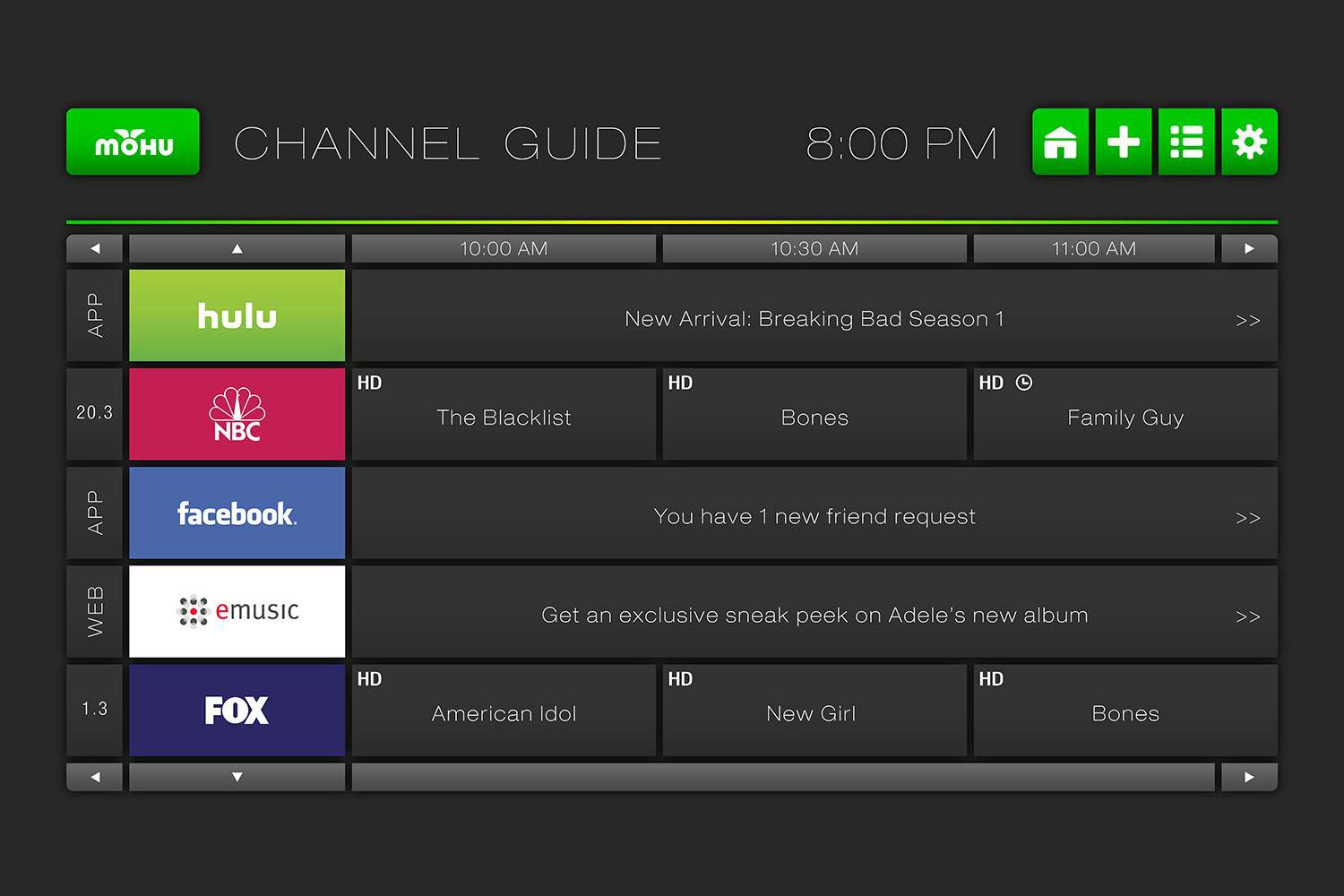The height and width of the screenshot is (896, 1344).
Task: Click the right arrow in the bottom bar
Action: click(x=1249, y=777)
